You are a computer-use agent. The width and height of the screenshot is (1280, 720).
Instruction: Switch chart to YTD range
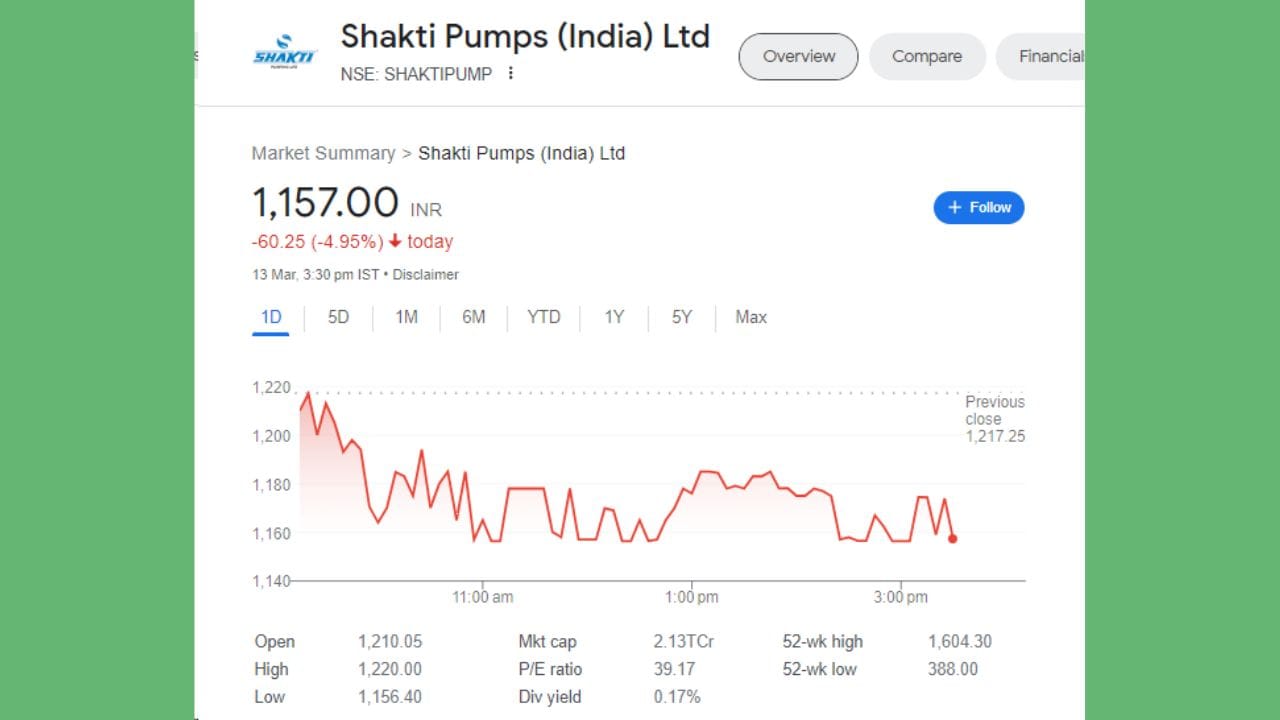click(543, 317)
